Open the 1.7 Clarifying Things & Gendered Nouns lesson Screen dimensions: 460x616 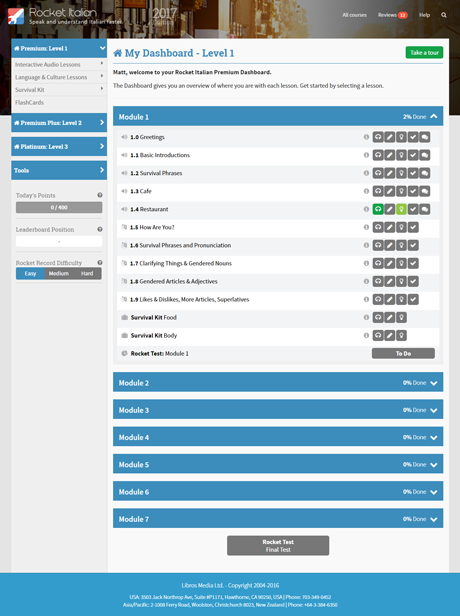point(181,264)
